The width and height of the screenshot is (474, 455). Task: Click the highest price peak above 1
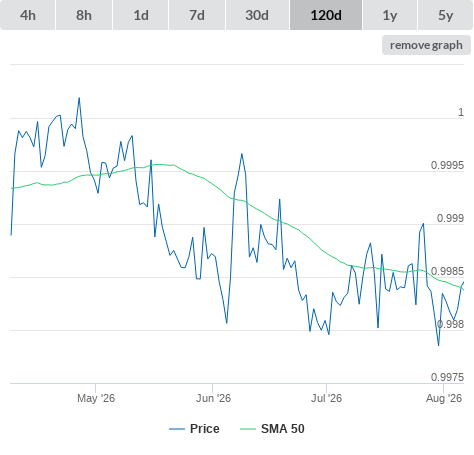[x=79, y=98]
